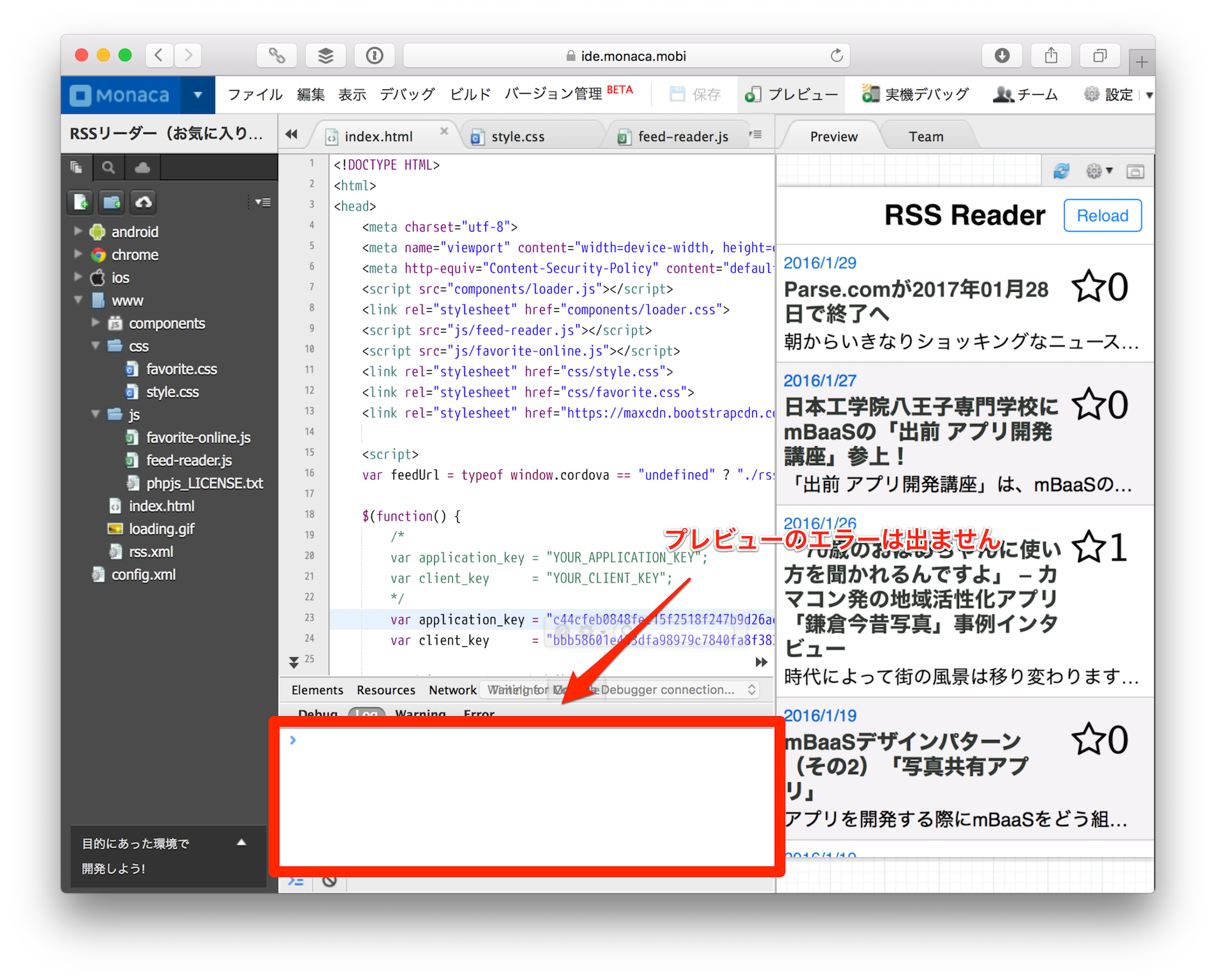Collapse the www folder
The height and width of the screenshot is (980, 1216).
78,300
